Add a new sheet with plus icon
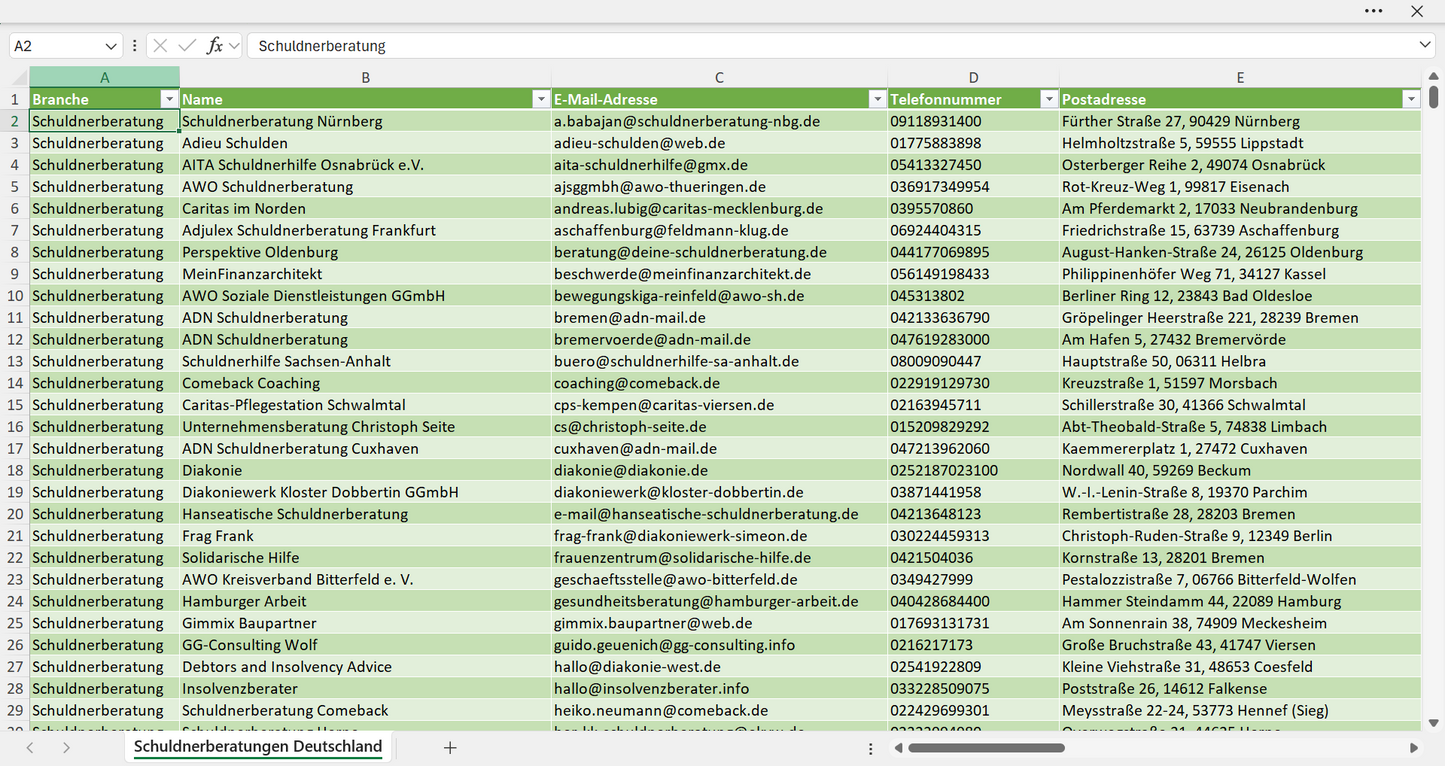The image size is (1445, 766). click(450, 748)
